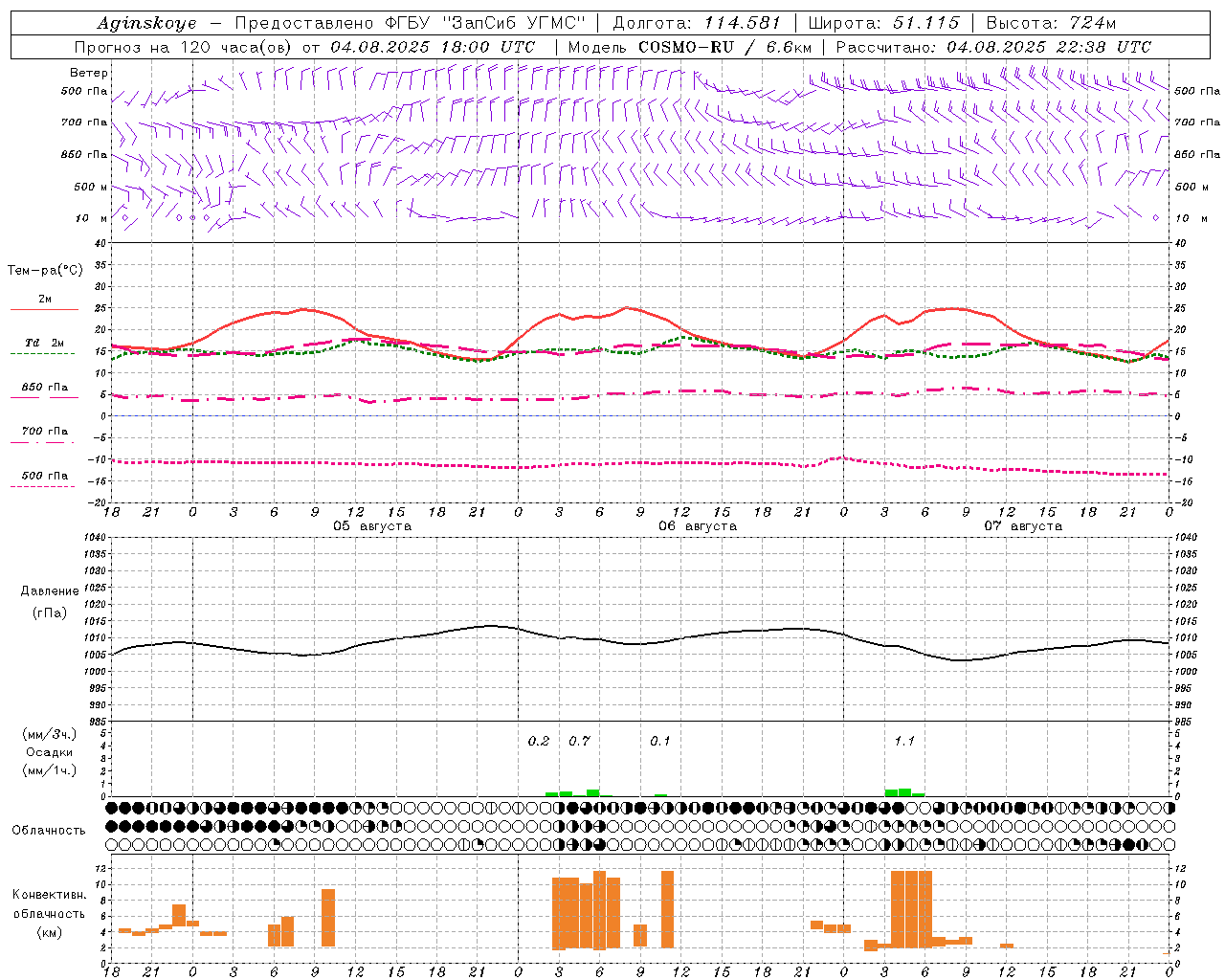Click the "06 августа" date label
The height and width of the screenshot is (980, 1225).
tap(698, 526)
